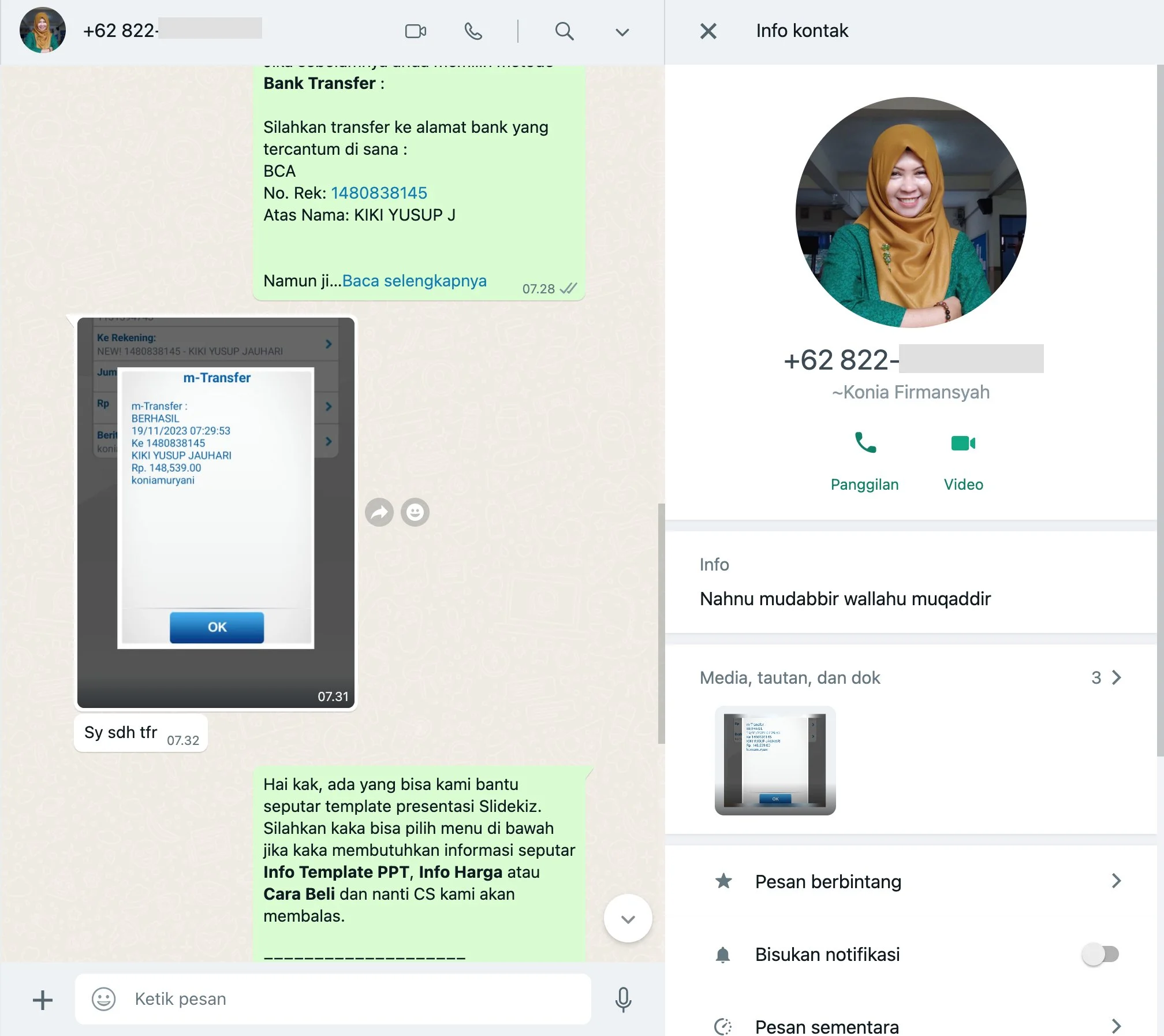This screenshot has width=1164, height=1036.
Task: React to the transfer image with emoji
Action: coord(415,512)
